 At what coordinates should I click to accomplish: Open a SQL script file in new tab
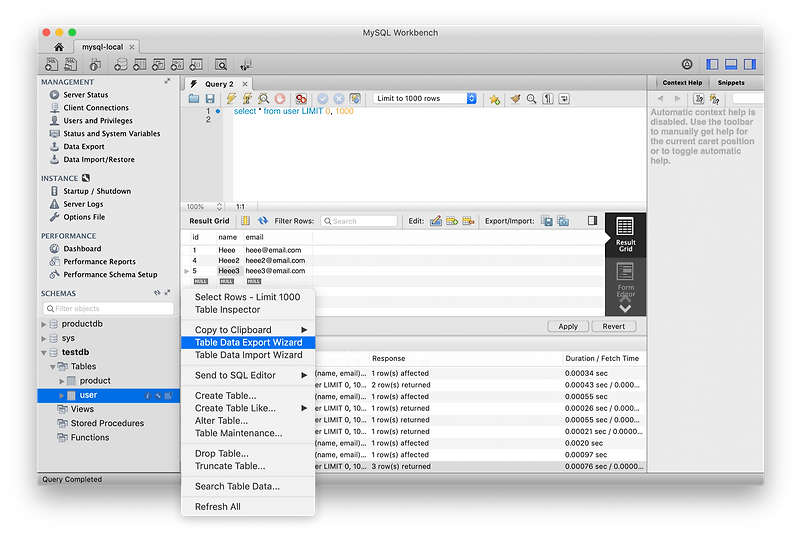(71, 65)
